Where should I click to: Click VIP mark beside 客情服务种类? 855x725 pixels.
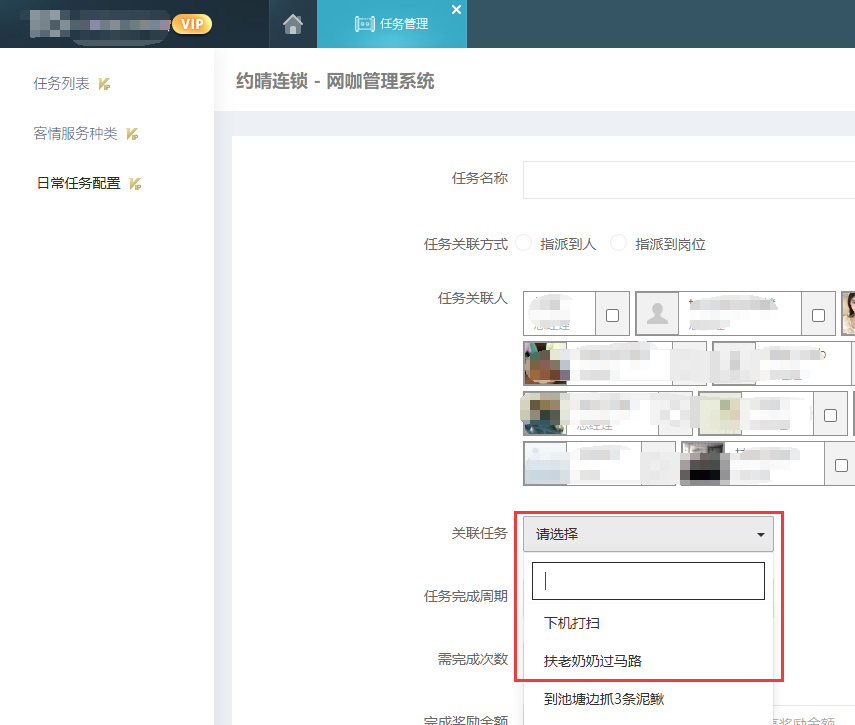tap(133, 134)
